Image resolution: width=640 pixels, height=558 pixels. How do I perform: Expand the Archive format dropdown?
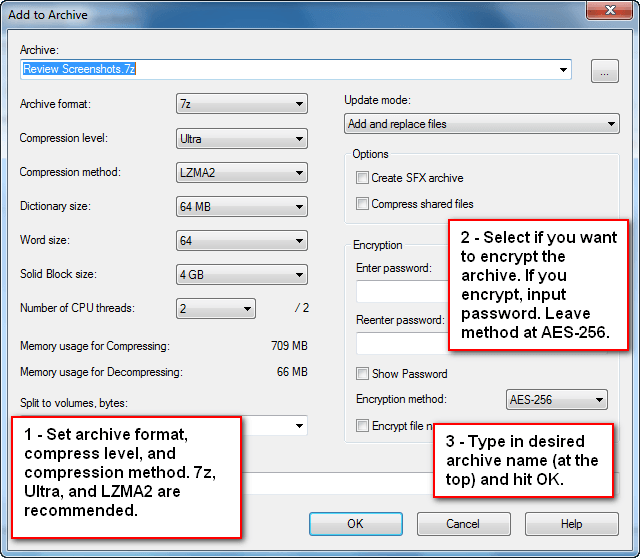(242, 104)
